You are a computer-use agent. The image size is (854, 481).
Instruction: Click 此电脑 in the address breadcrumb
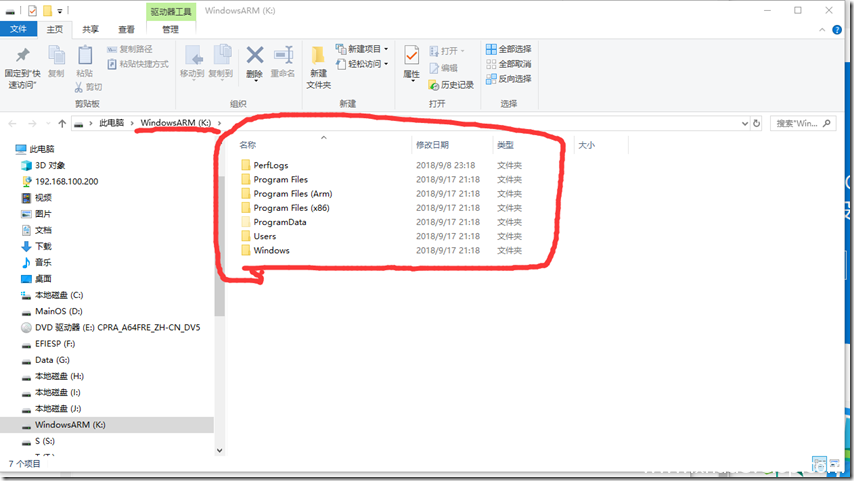coord(111,123)
